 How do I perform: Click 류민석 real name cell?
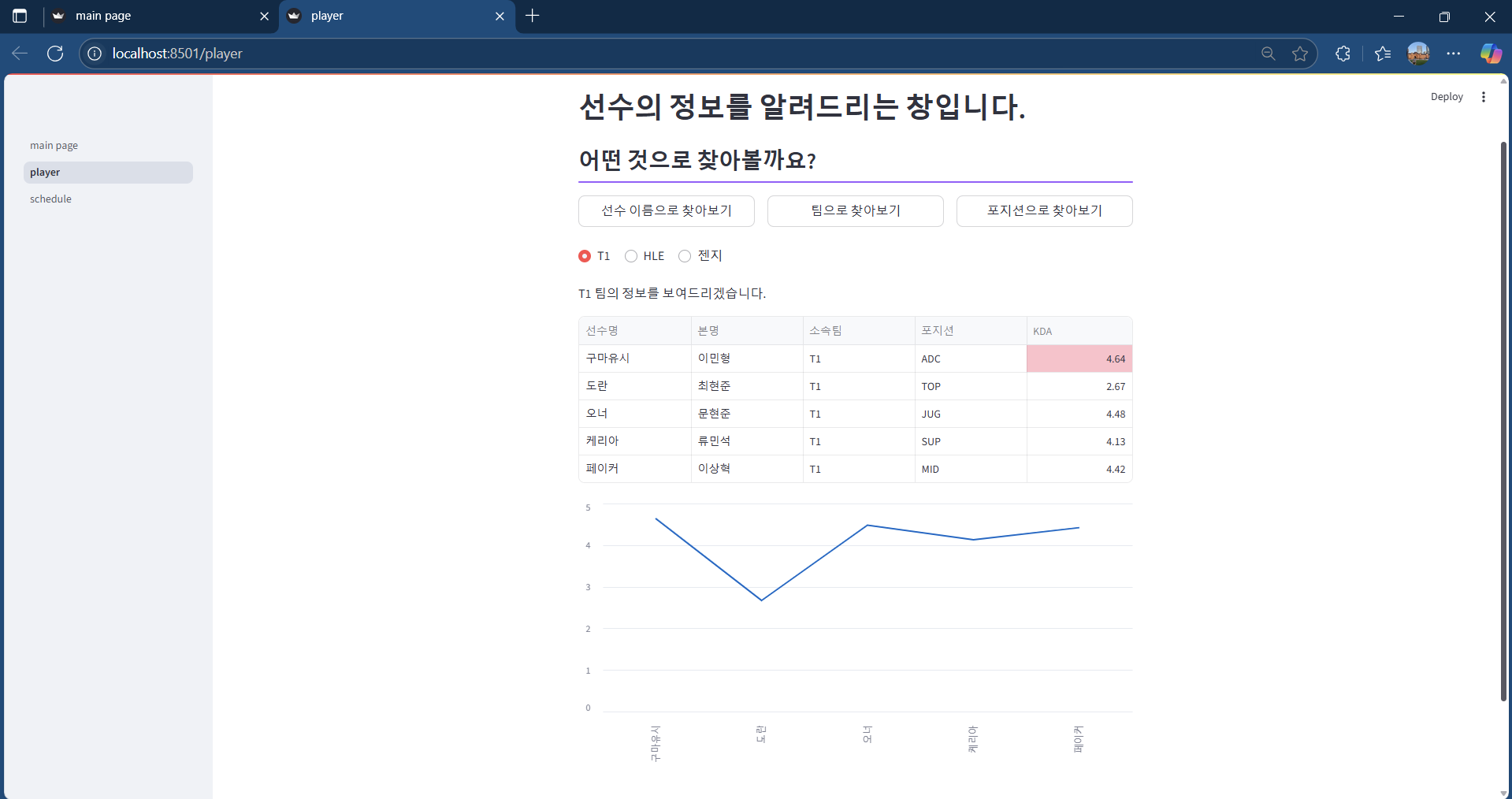[x=747, y=441]
